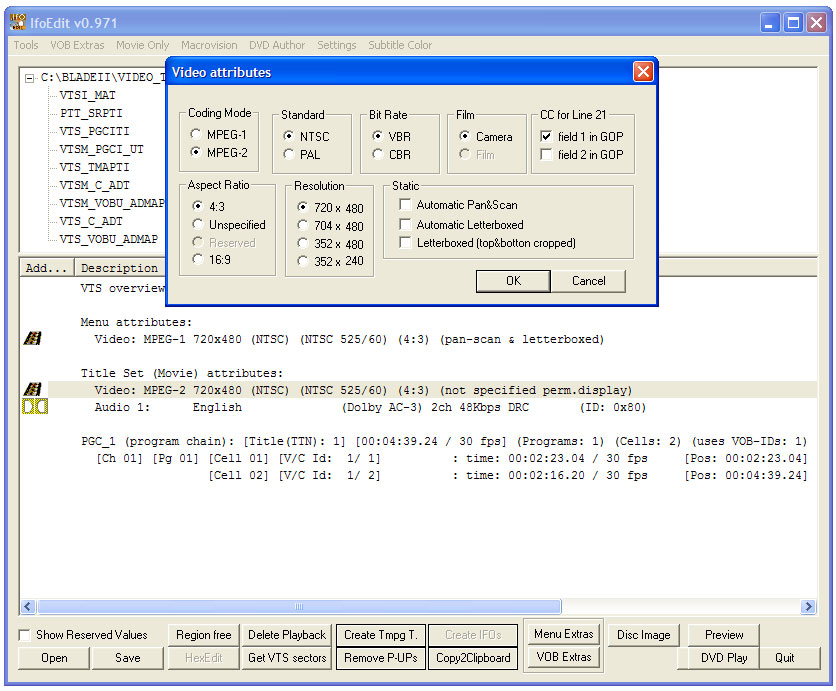Open the DVD Author menu
836x691 pixels.
(277, 45)
